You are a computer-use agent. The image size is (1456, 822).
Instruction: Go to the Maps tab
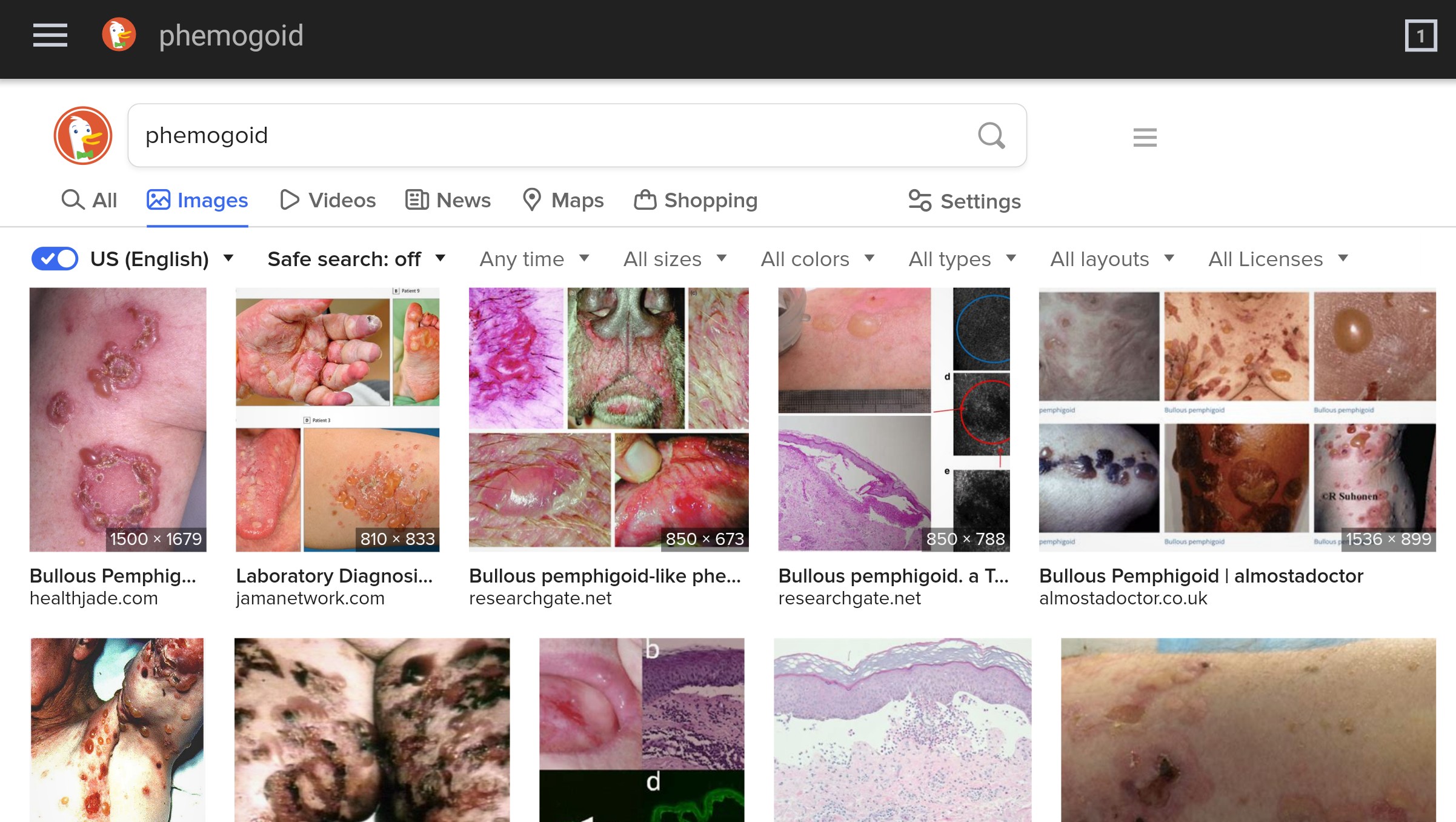tap(563, 200)
